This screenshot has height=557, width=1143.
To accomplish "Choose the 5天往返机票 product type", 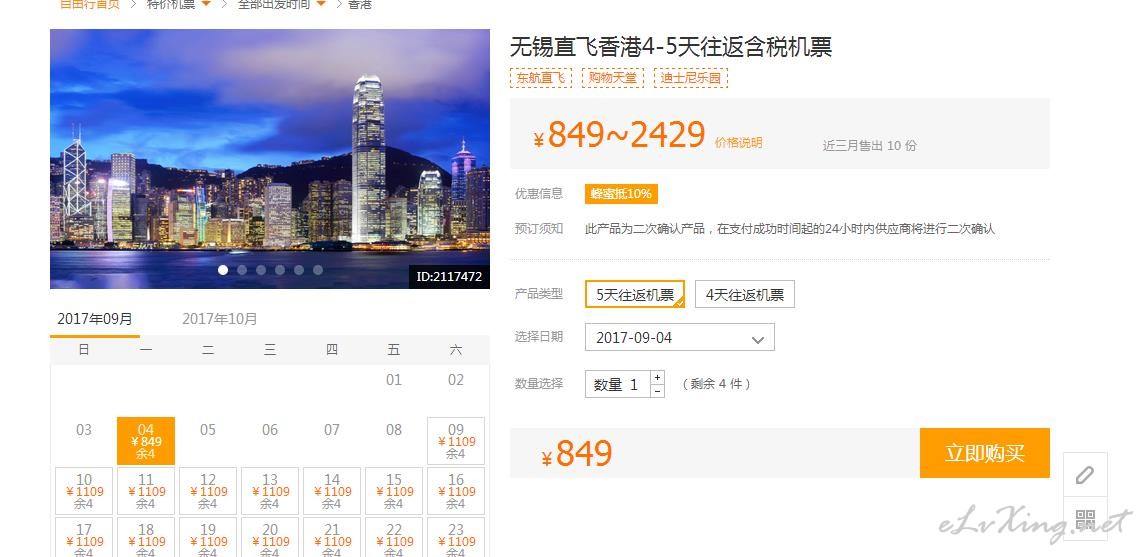I will tap(635, 295).
